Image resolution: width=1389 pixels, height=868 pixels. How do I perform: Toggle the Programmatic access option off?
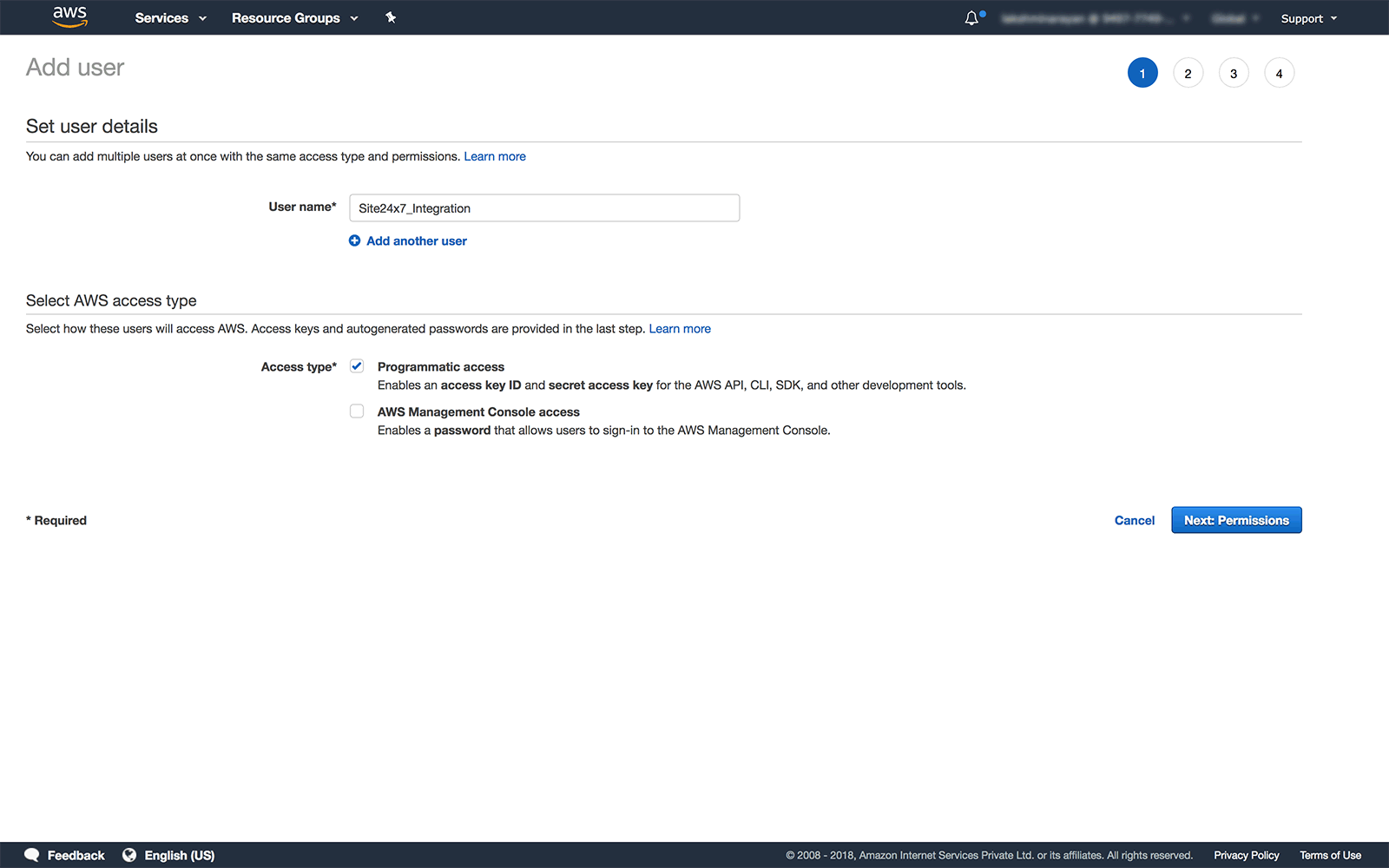(356, 365)
